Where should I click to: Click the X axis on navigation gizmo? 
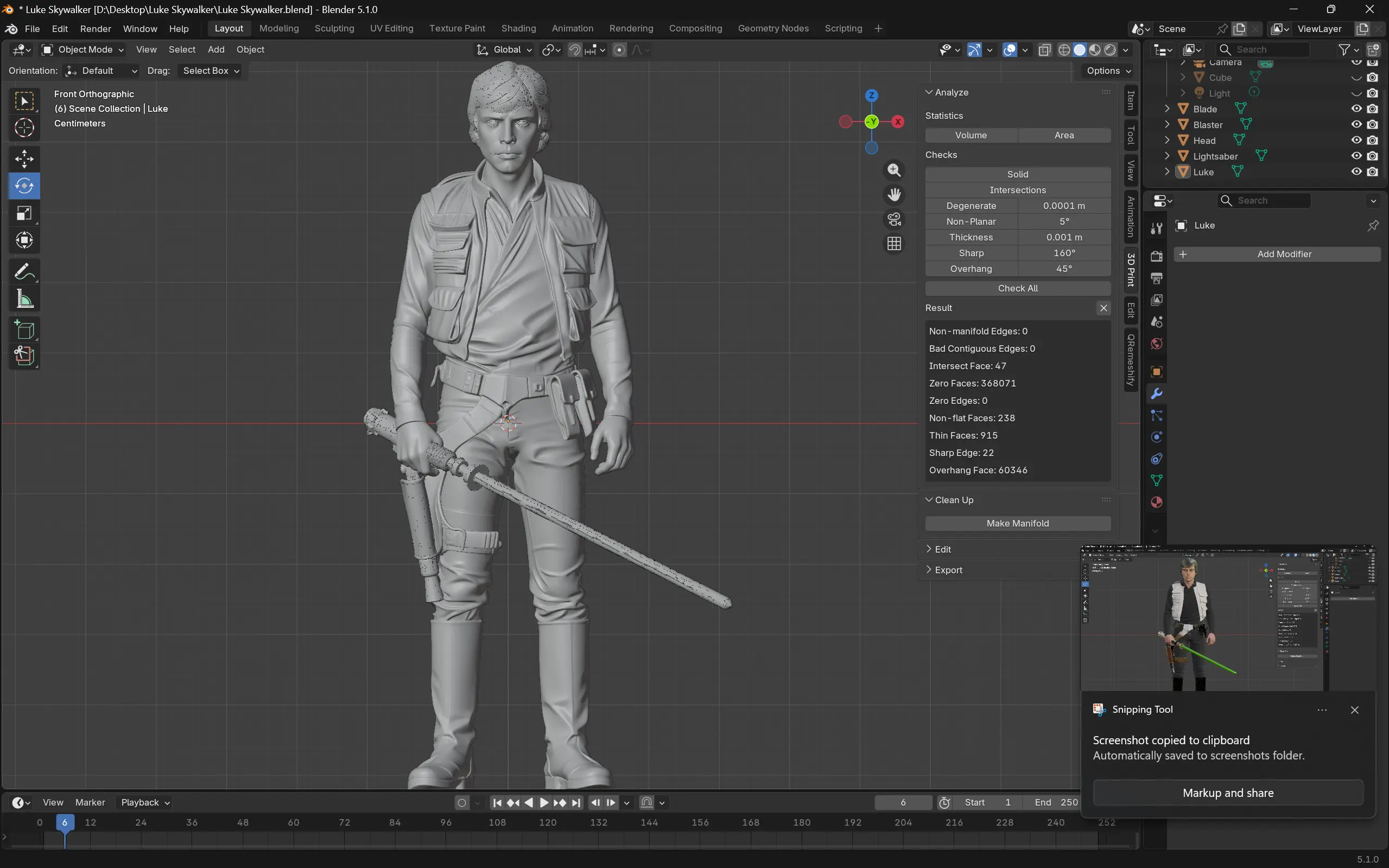click(x=898, y=122)
